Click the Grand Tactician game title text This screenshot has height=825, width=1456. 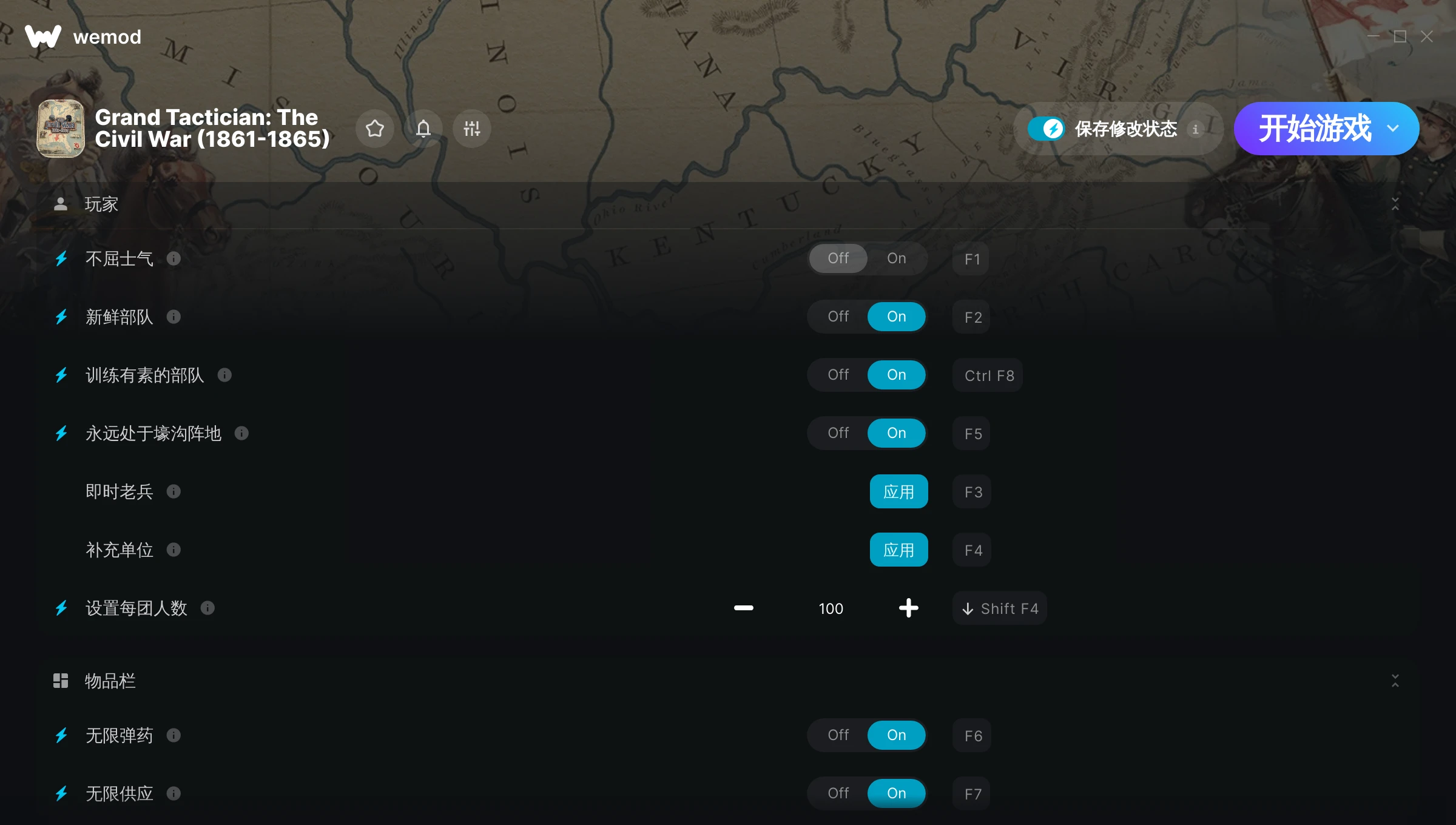212,128
